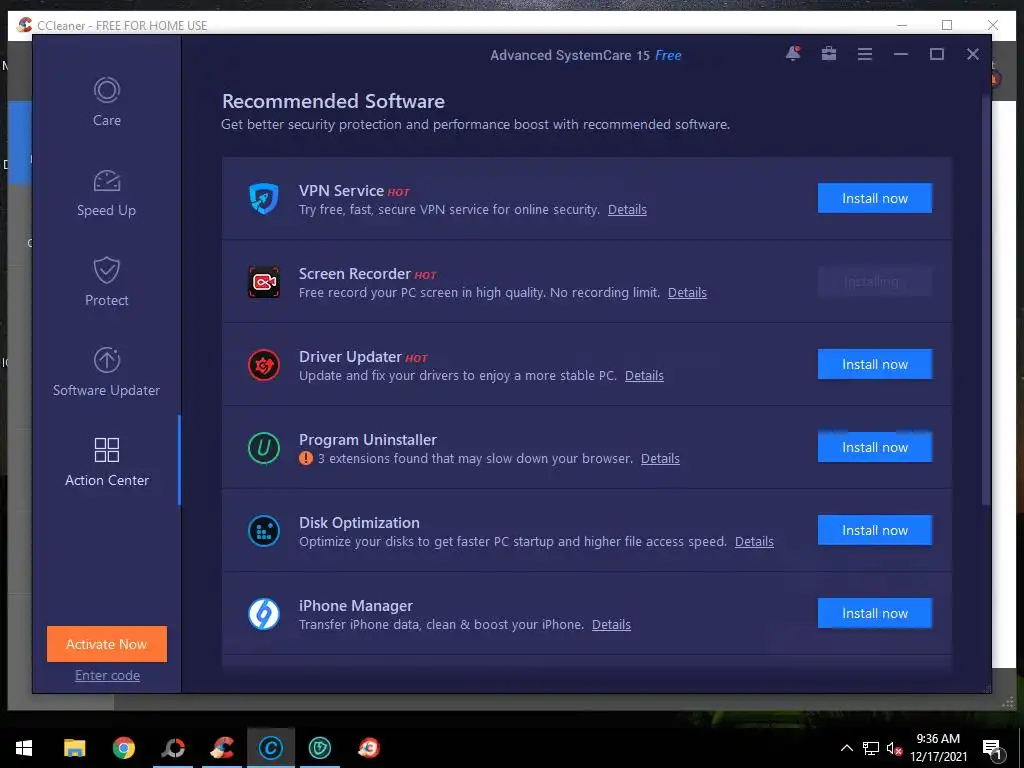Select the Action Center tab
The width and height of the screenshot is (1024, 768).
click(x=106, y=462)
